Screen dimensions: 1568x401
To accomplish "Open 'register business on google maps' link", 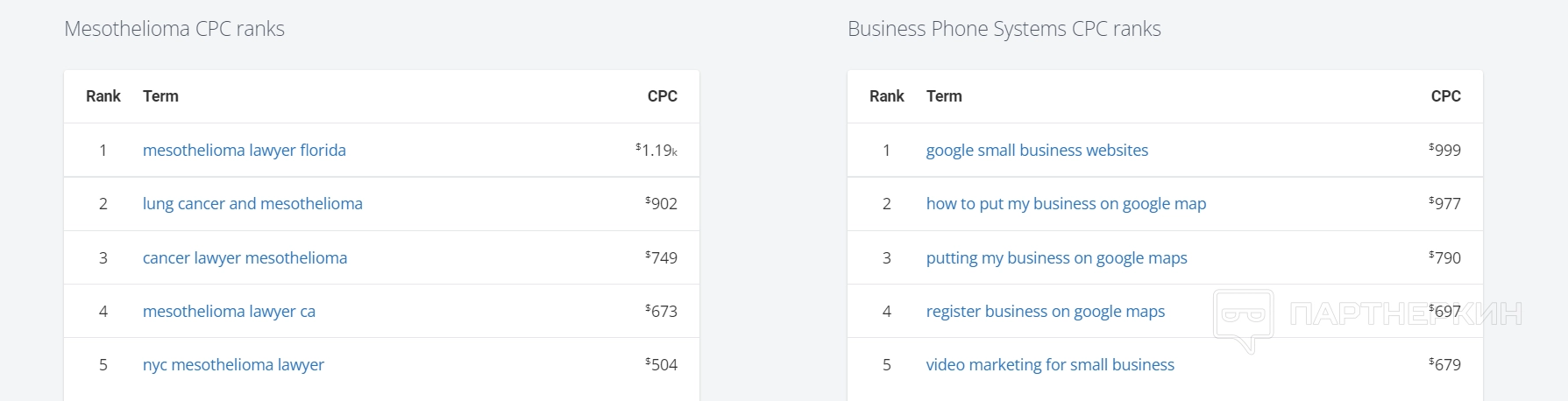I will tap(1045, 312).
